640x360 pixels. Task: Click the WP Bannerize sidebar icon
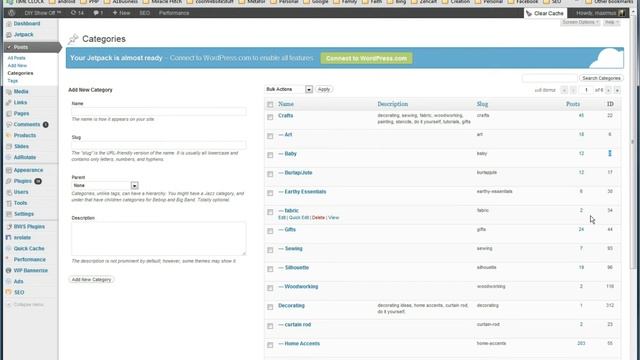(x=9, y=271)
